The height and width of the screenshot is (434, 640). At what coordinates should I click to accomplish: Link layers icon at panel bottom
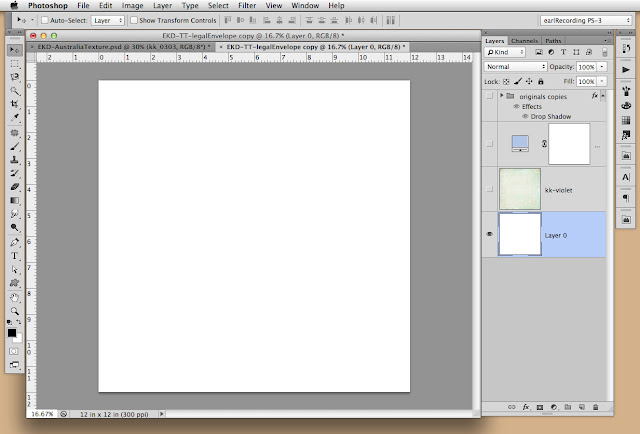[x=511, y=407]
